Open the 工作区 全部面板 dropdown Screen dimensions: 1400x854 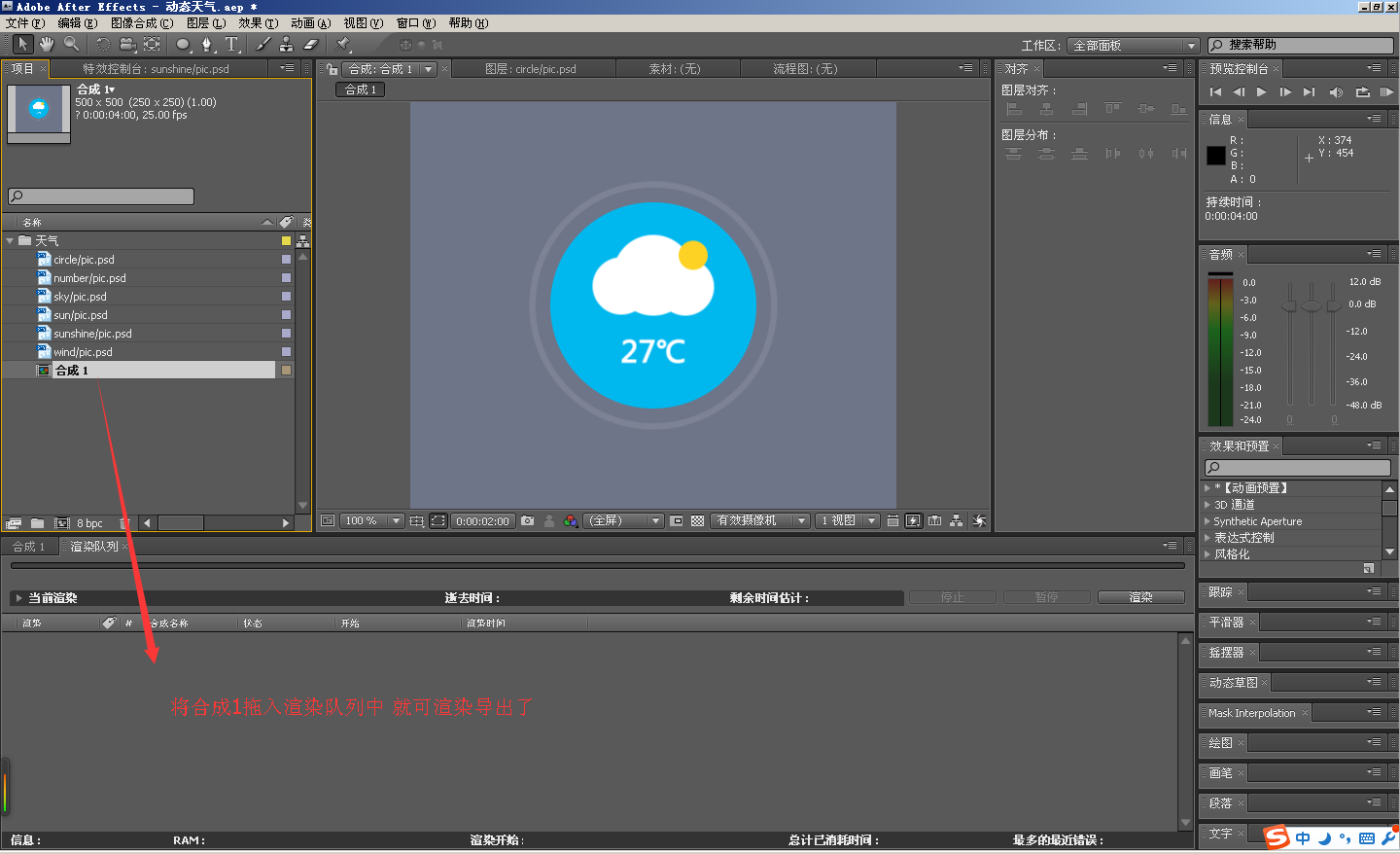(x=1133, y=46)
